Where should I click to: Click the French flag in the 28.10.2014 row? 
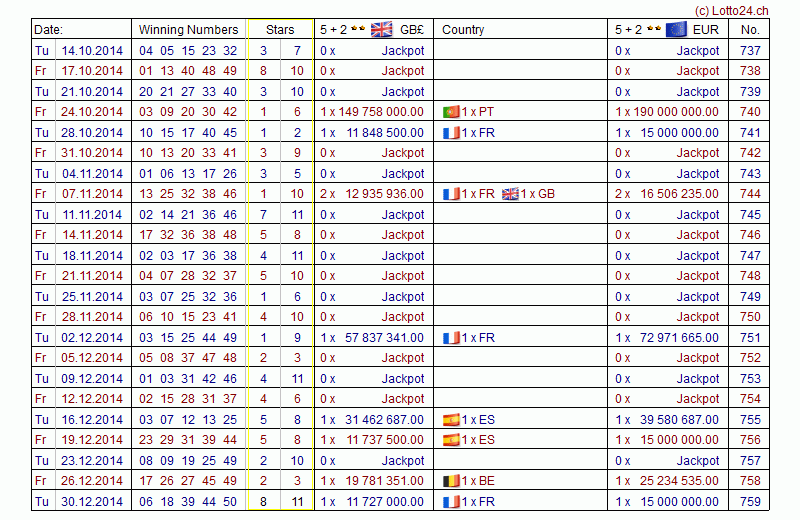(451, 133)
